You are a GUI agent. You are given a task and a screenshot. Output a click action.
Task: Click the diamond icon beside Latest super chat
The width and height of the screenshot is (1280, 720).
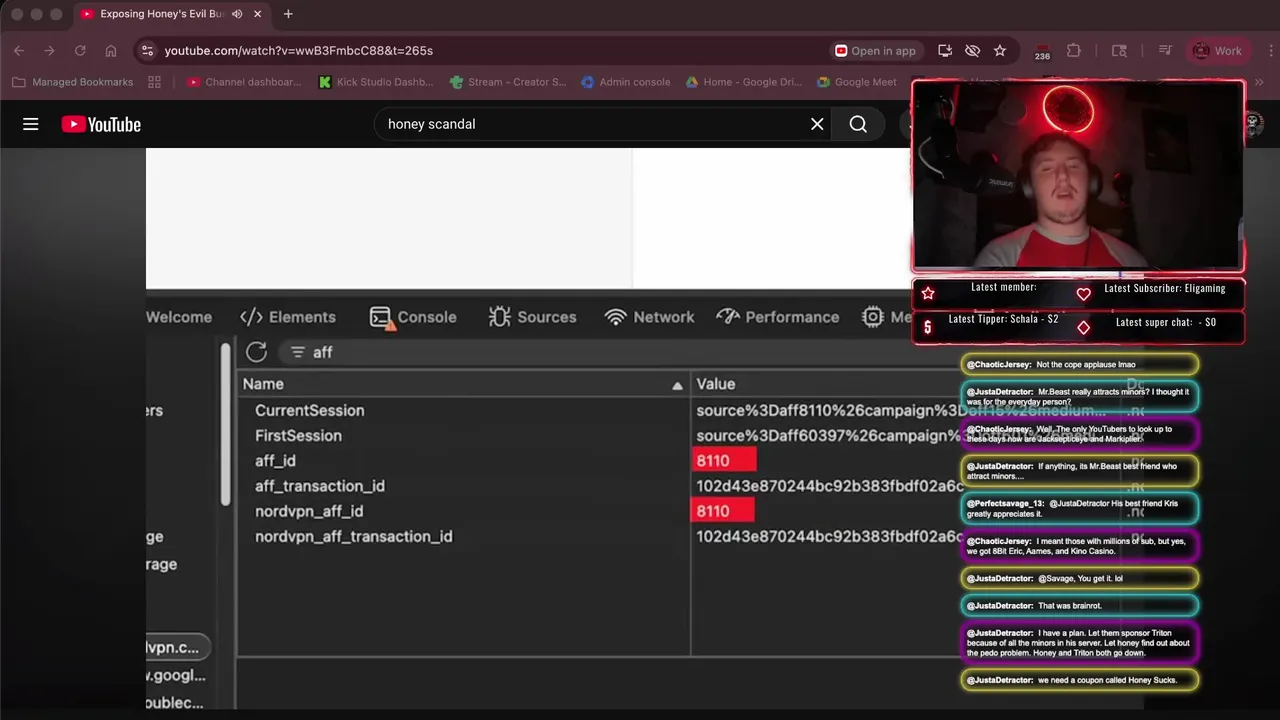1083,327
